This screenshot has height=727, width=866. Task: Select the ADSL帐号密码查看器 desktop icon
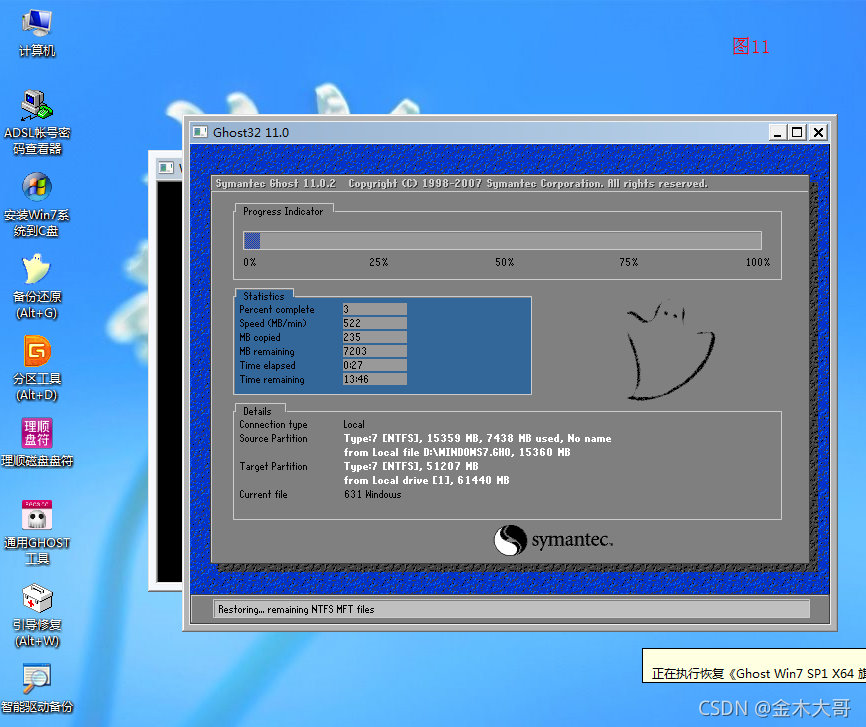(37, 122)
